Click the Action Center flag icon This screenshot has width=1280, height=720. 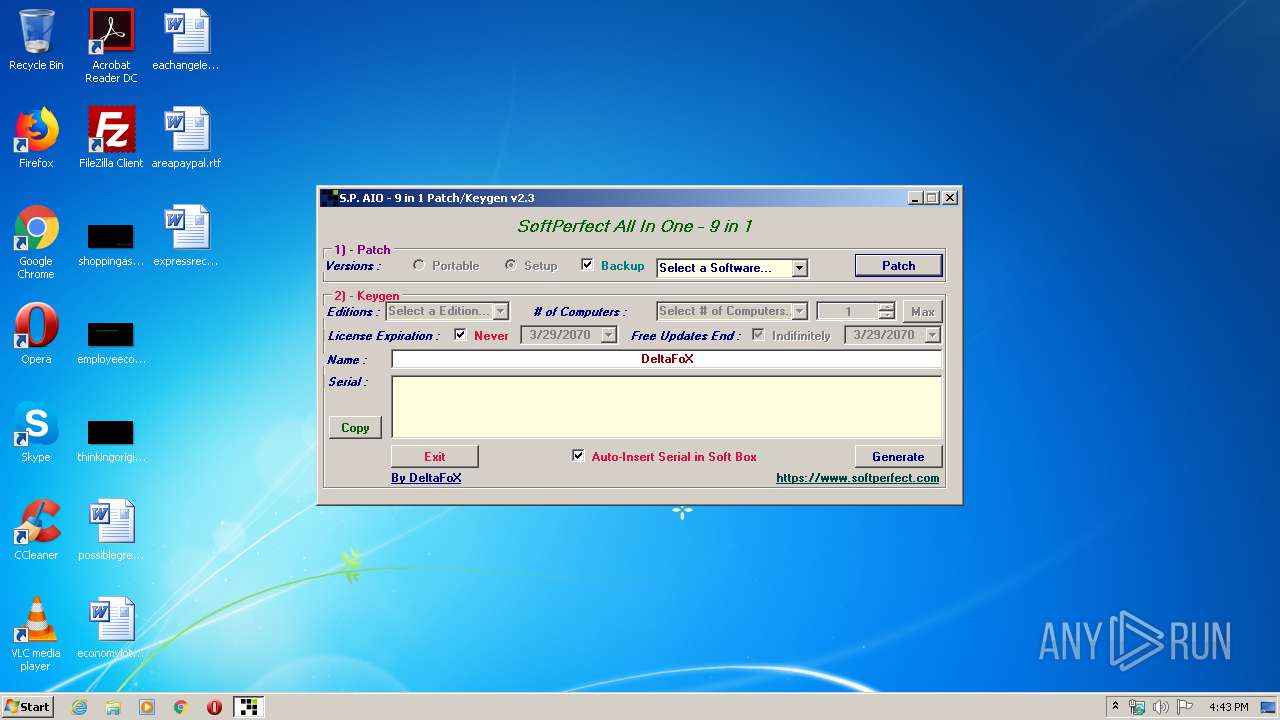pyautogui.click(x=1185, y=707)
